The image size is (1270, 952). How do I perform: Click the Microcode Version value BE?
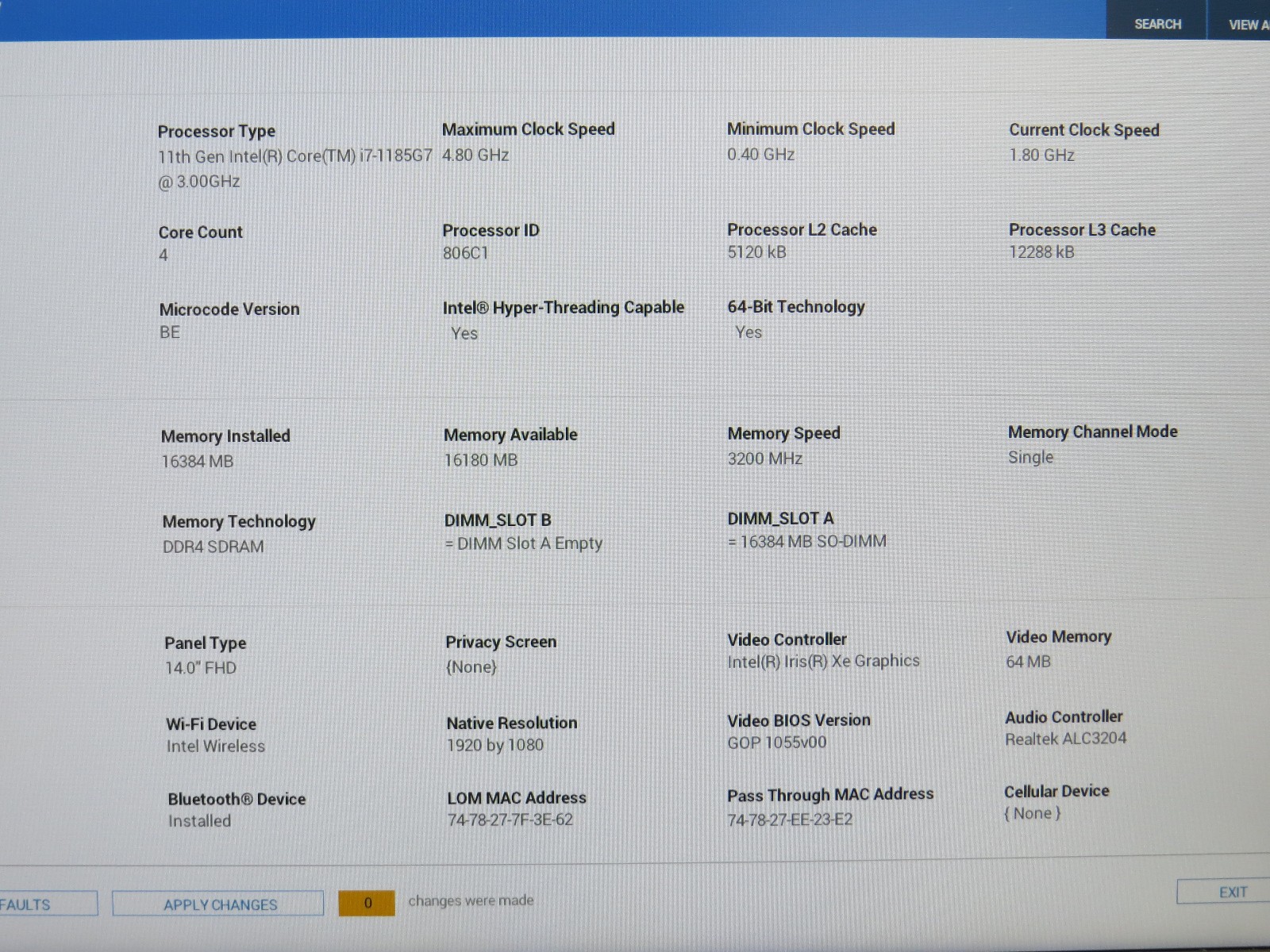pyautogui.click(x=170, y=332)
